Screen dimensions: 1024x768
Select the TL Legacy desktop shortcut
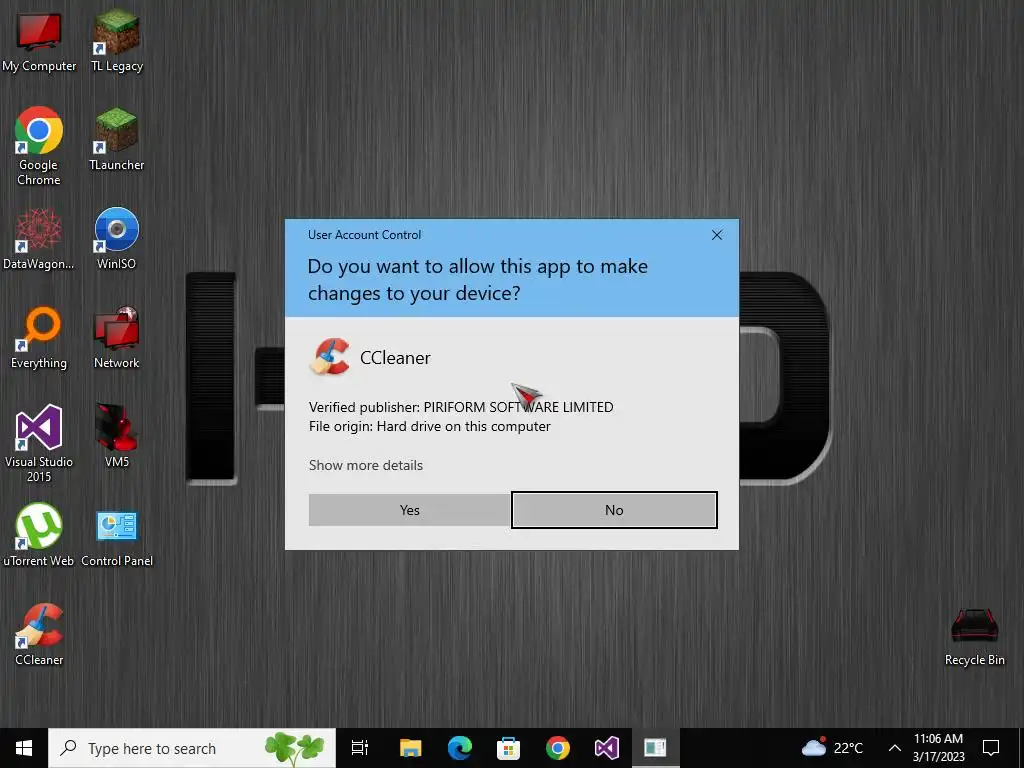pyautogui.click(x=117, y=40)
